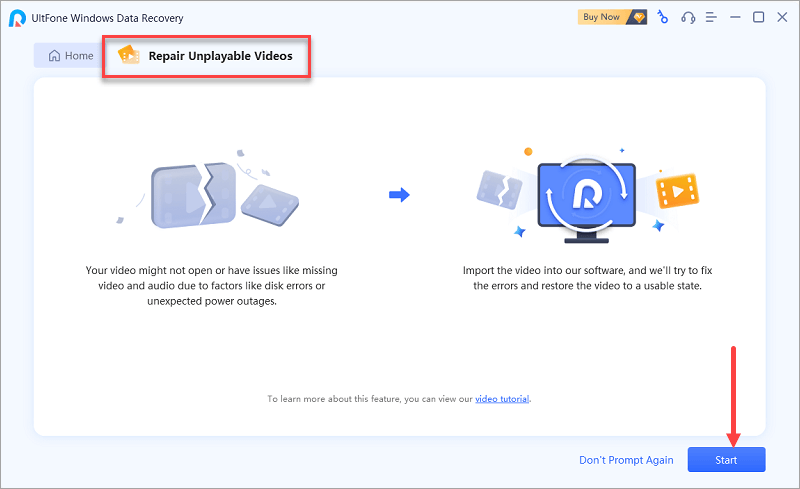Click the blue right arrow icon
This screenshot has width=800, height=489.
[399, 194]
